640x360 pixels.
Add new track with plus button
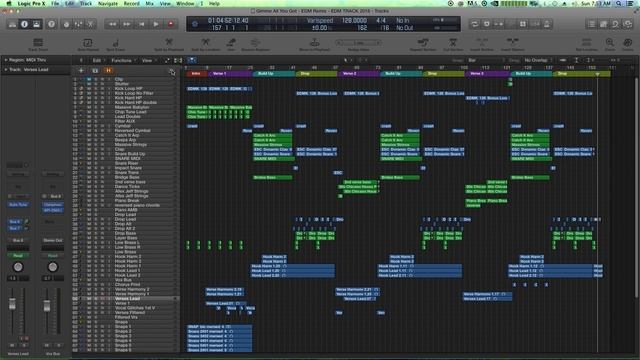81,71
